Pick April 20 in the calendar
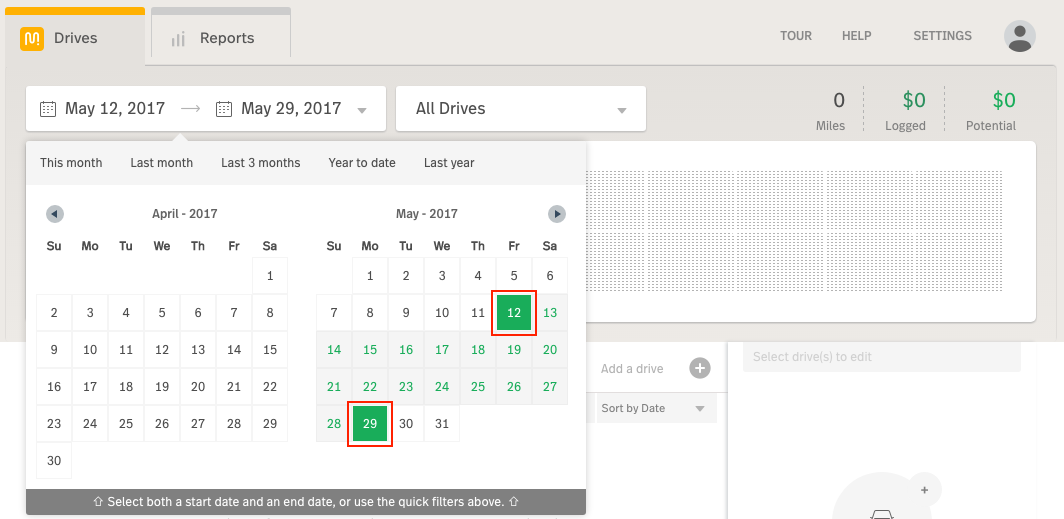The image size is (1064, 519). click(x=198, y=387)
